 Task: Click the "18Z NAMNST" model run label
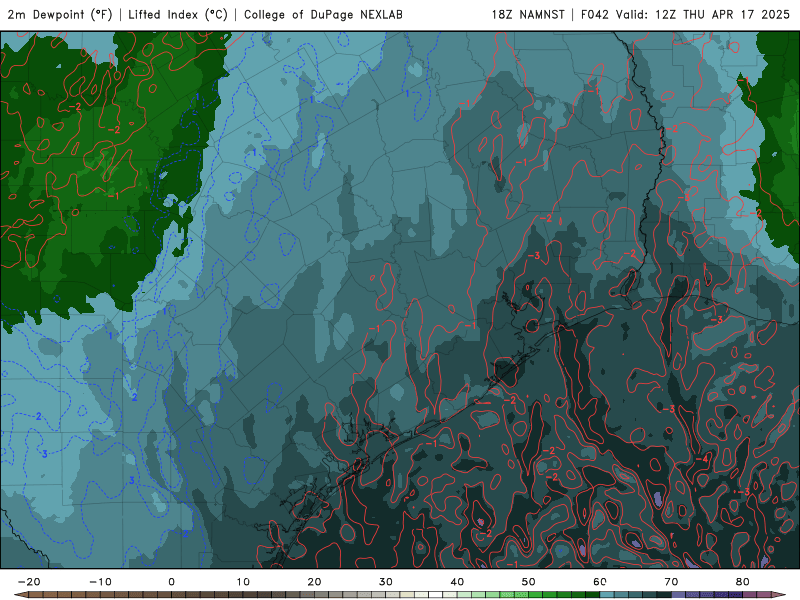point(528,14)
